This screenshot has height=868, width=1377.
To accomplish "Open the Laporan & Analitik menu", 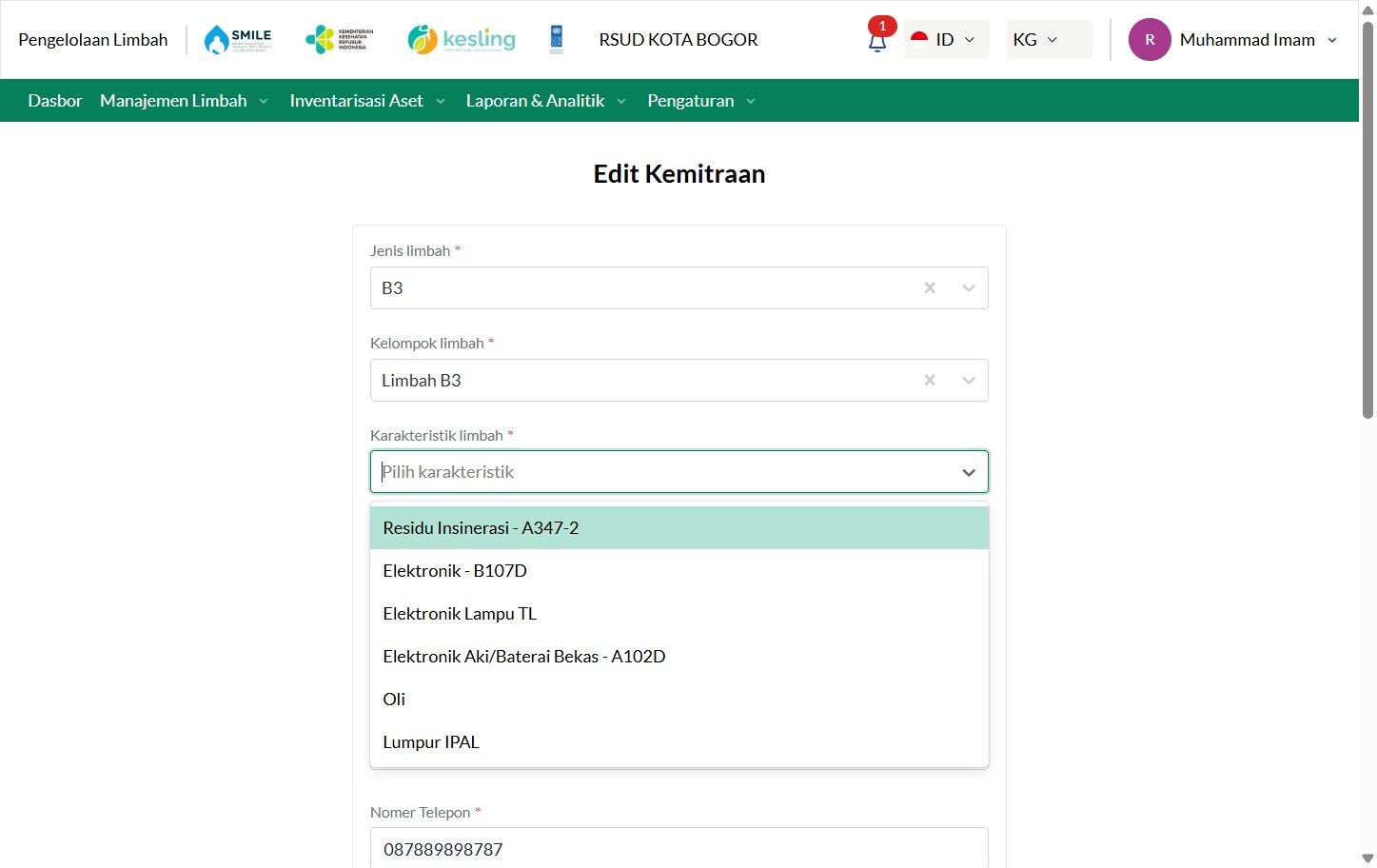I will pos(546,101).
